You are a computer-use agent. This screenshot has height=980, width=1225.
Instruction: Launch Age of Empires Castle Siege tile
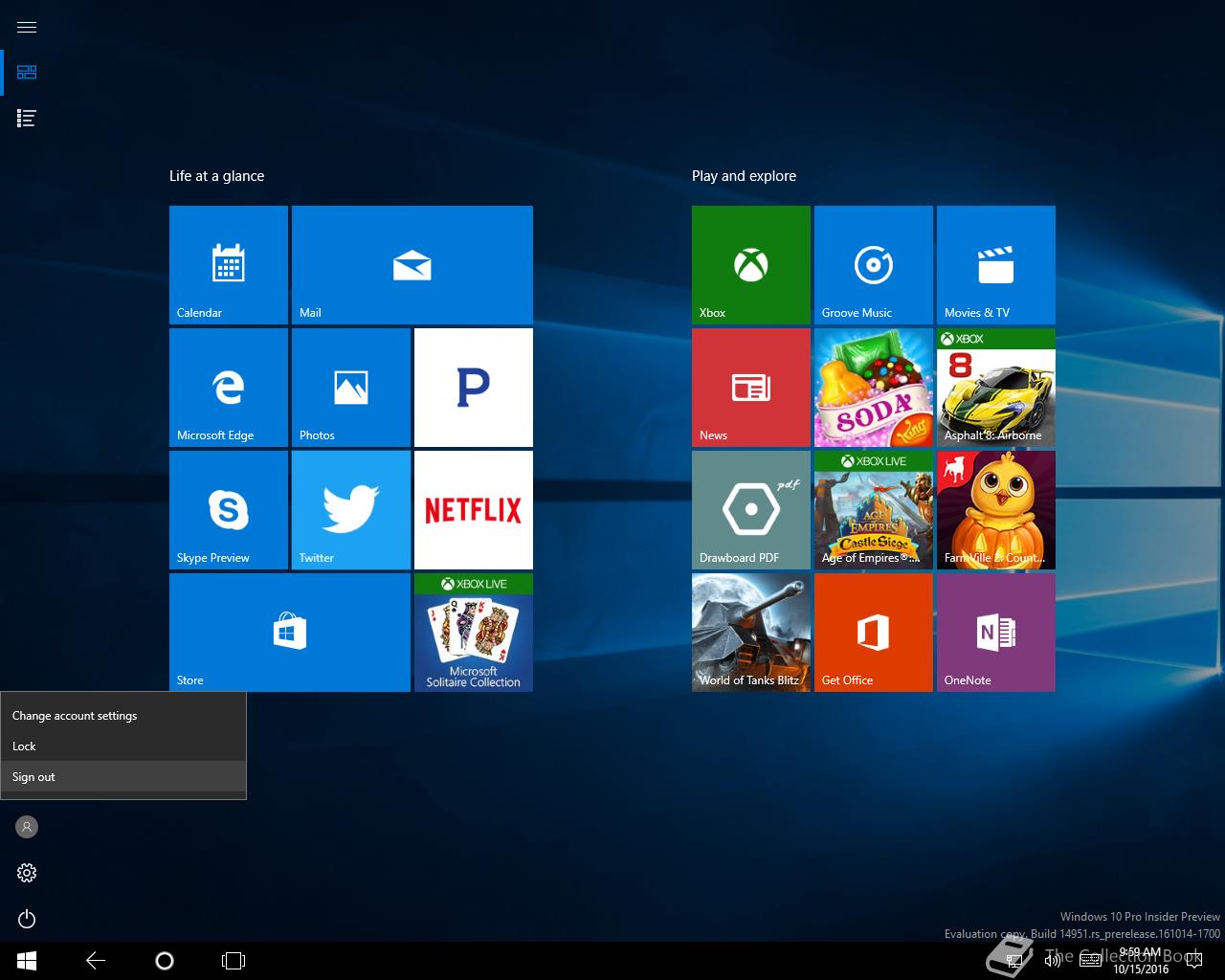tap(874, 510)
